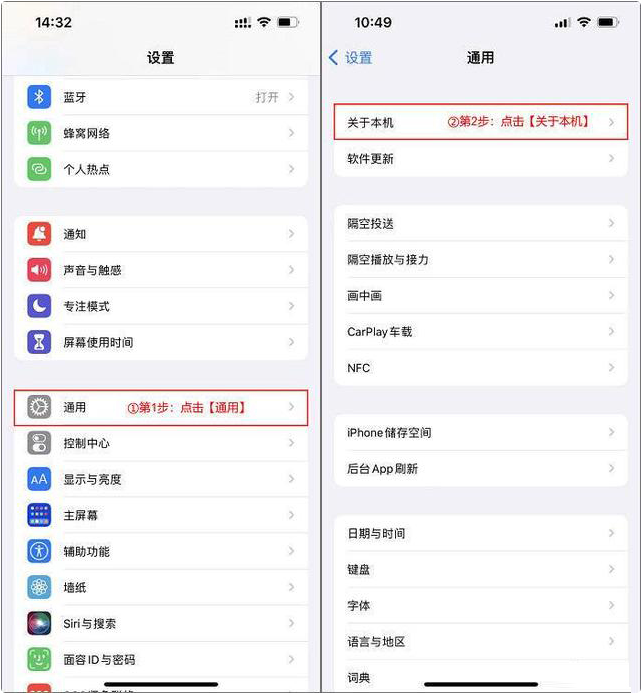Tap the green cellular network icon

point(39,133)
